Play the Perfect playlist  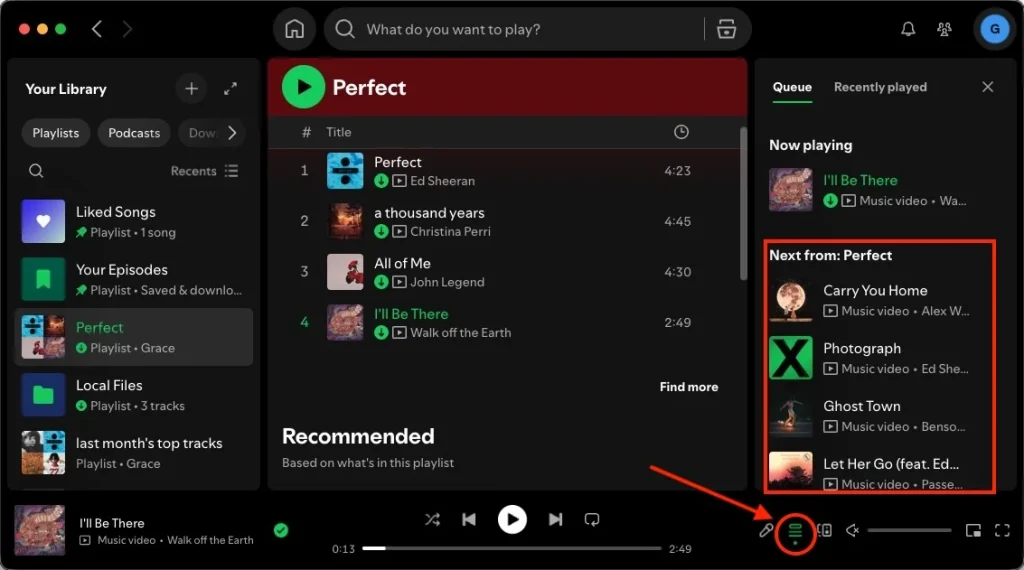point(303,87)
